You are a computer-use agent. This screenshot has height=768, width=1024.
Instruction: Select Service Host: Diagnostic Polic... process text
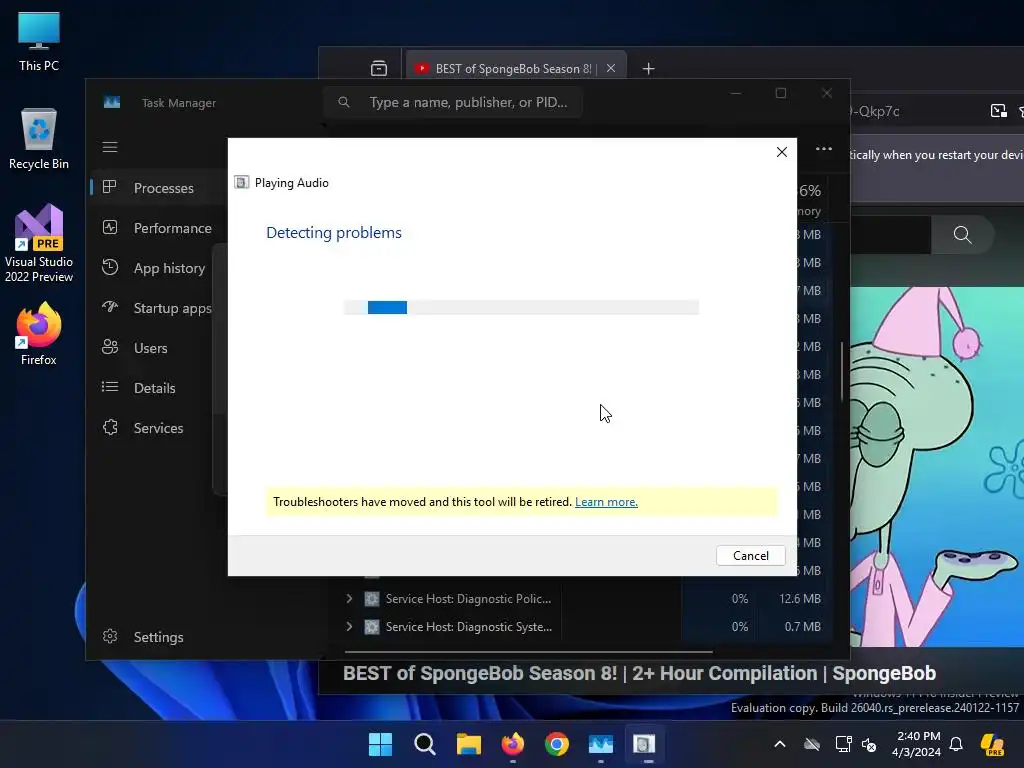(x=468, y=599)
